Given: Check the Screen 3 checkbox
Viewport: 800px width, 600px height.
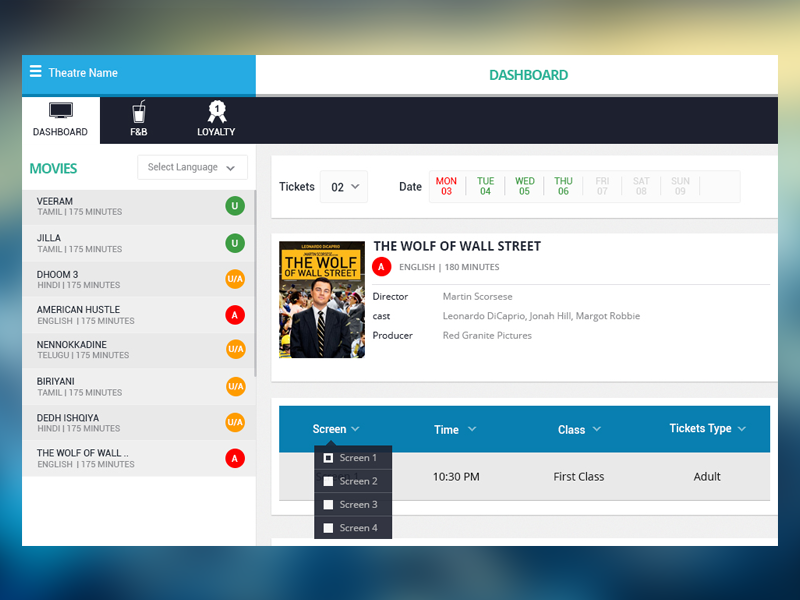Looking at the screenshot, I should (x=329, y=505).
